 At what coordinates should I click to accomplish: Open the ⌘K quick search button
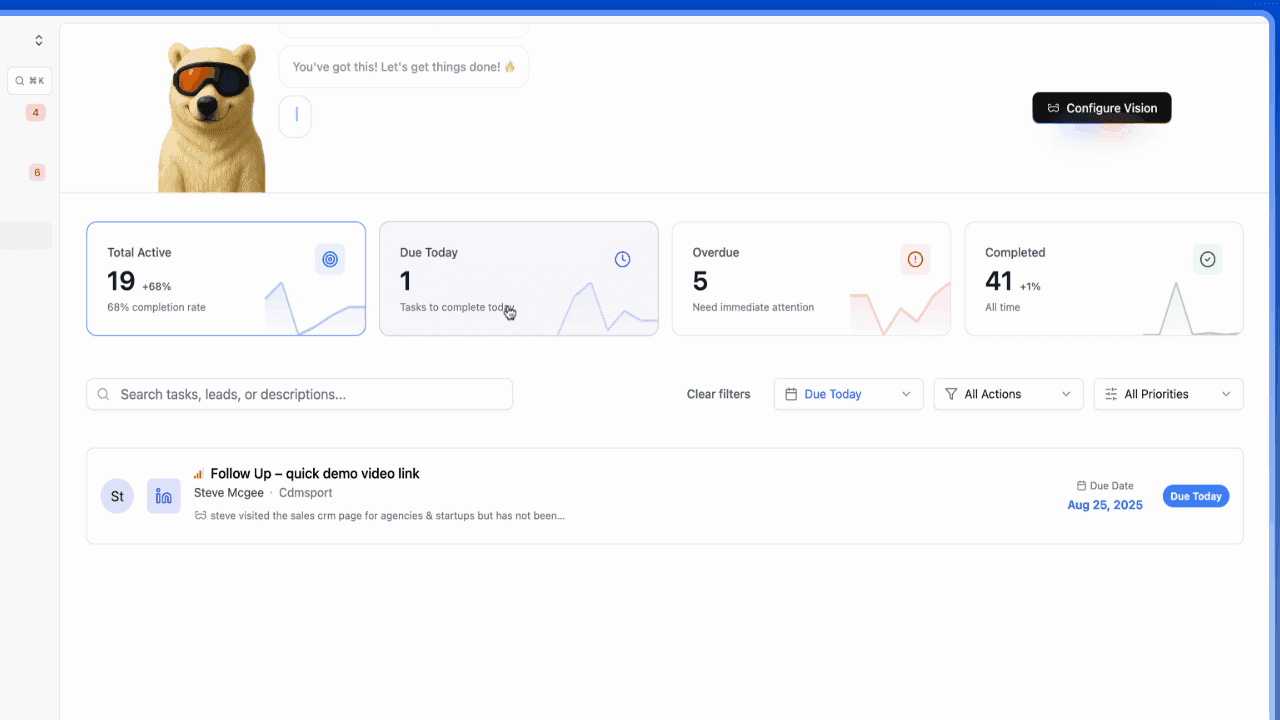(x=30, y=81)
